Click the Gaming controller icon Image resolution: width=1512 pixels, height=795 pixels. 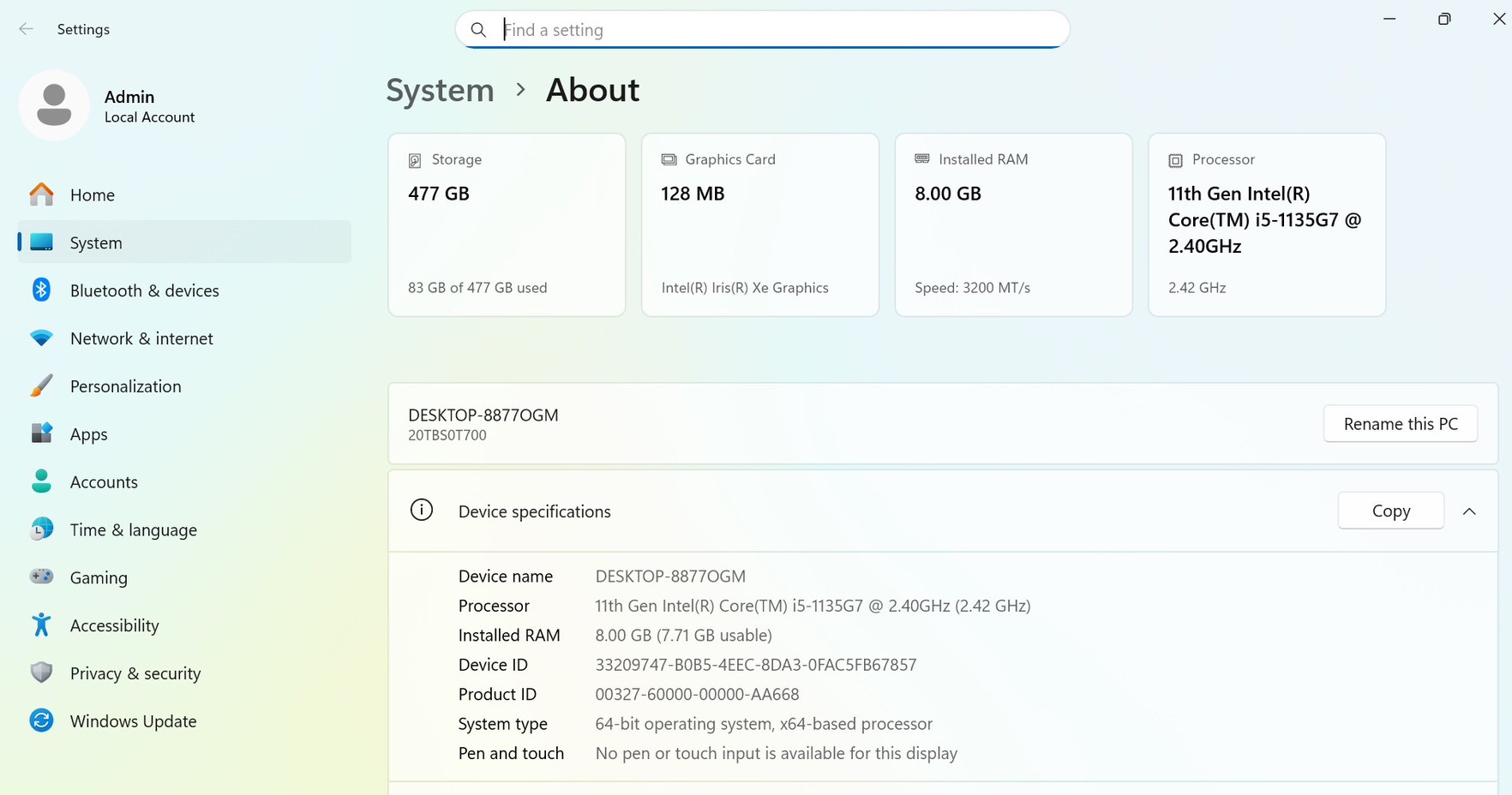(41, 577)
